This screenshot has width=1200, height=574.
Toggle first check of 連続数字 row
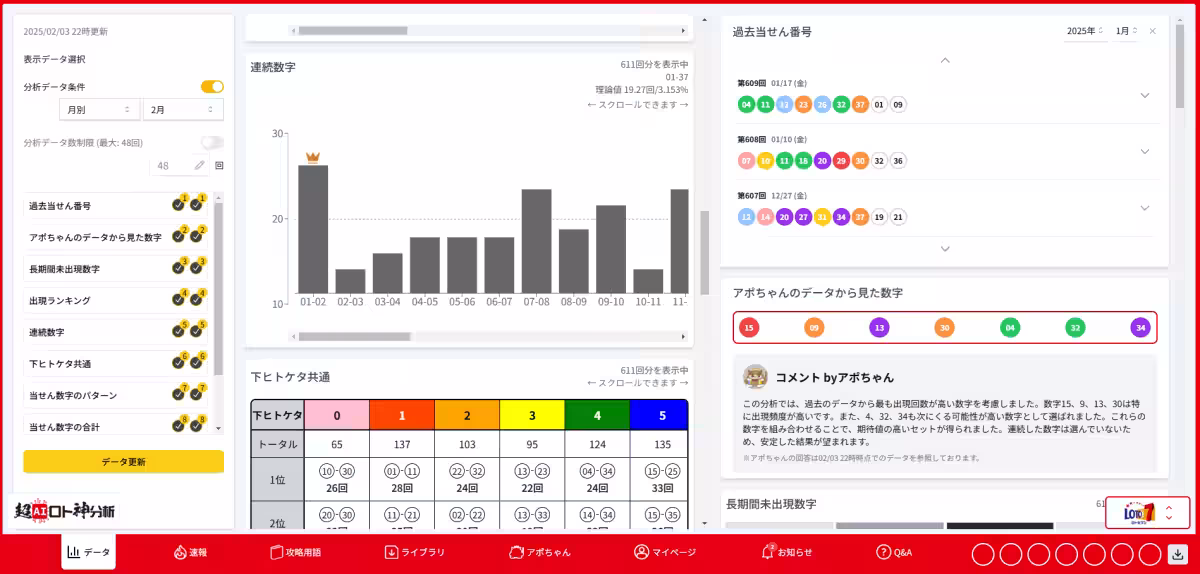(178, 331)
